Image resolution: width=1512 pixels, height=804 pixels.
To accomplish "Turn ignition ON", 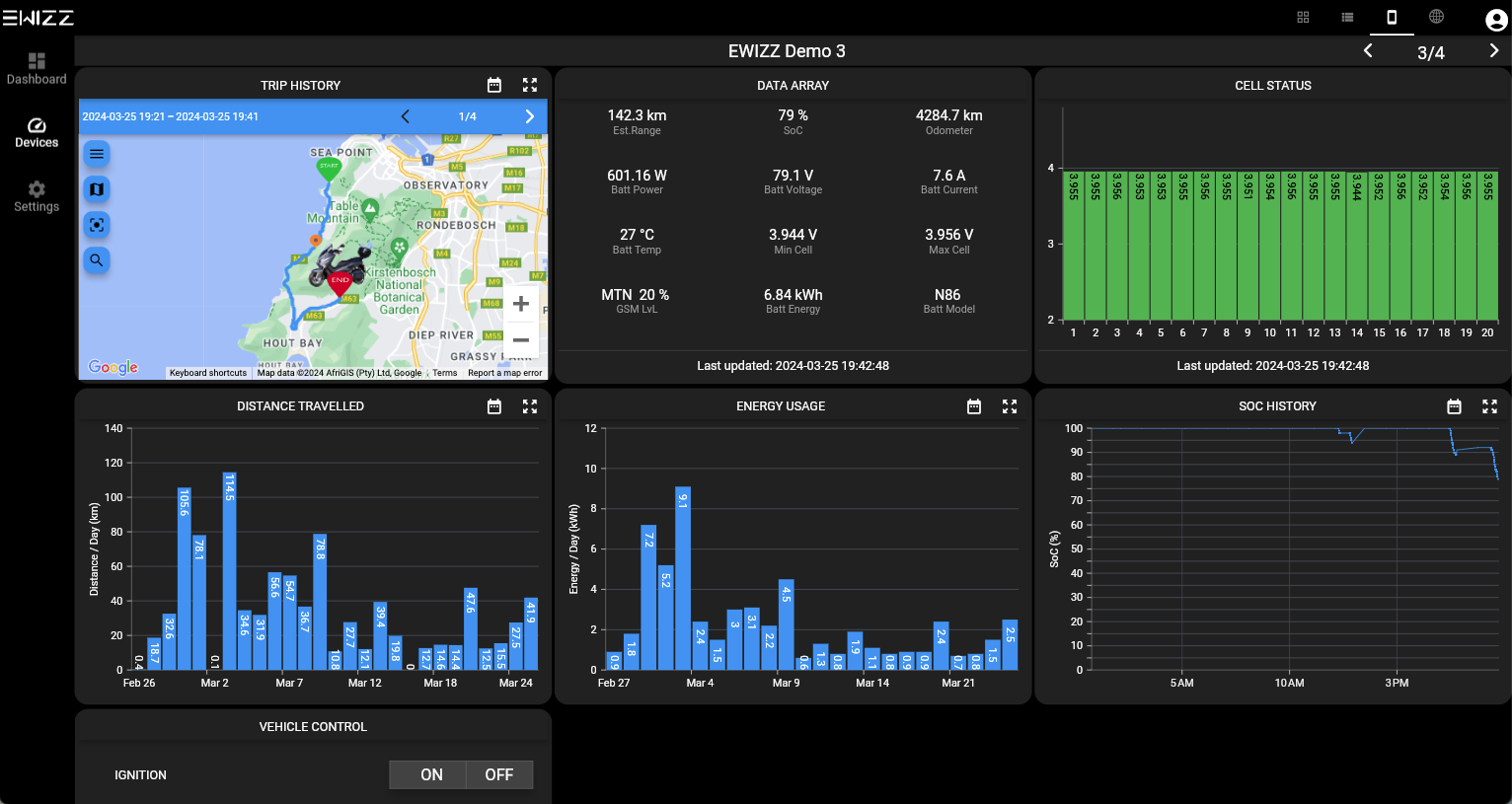I will tap(431, 775).
